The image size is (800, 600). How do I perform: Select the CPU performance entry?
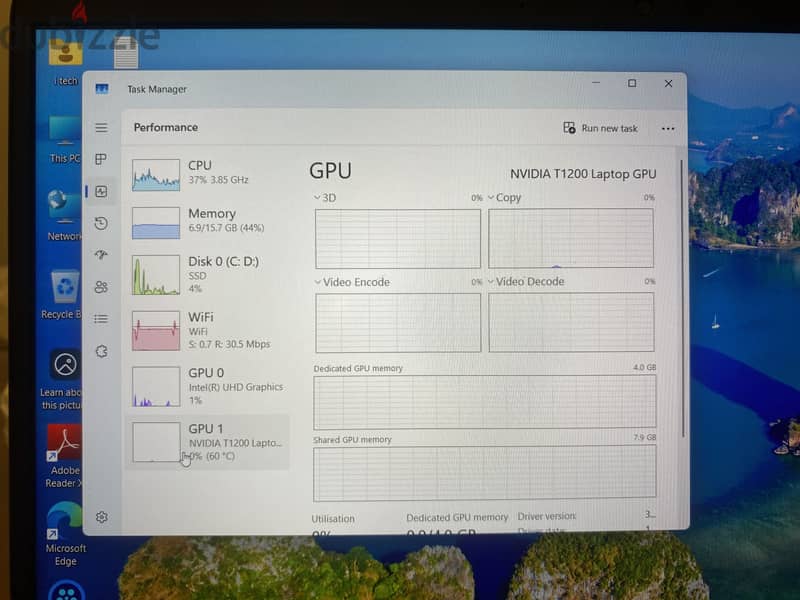[x=207, y=174]
